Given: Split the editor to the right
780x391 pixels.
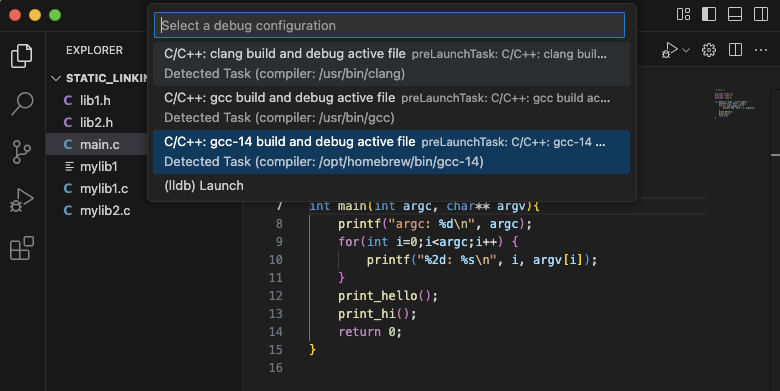Looking at the screenshot, I should coord(735,50).
